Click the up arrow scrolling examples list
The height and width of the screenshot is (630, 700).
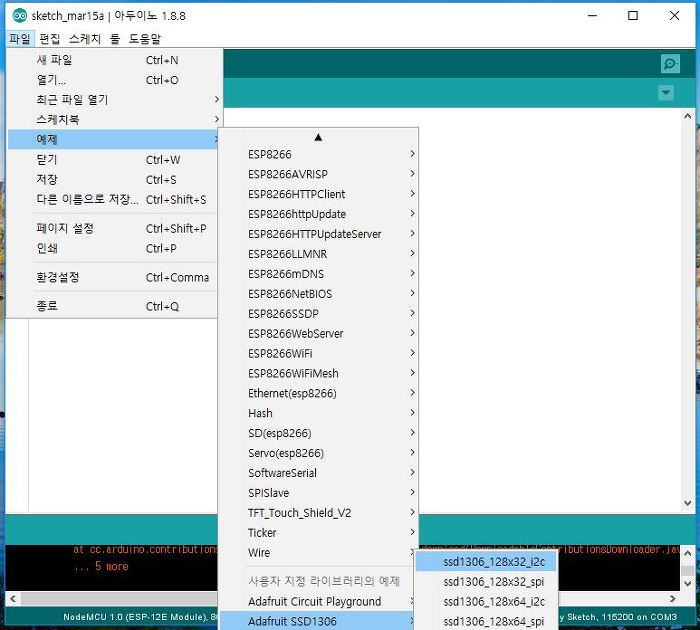click(x=318, y=137)
